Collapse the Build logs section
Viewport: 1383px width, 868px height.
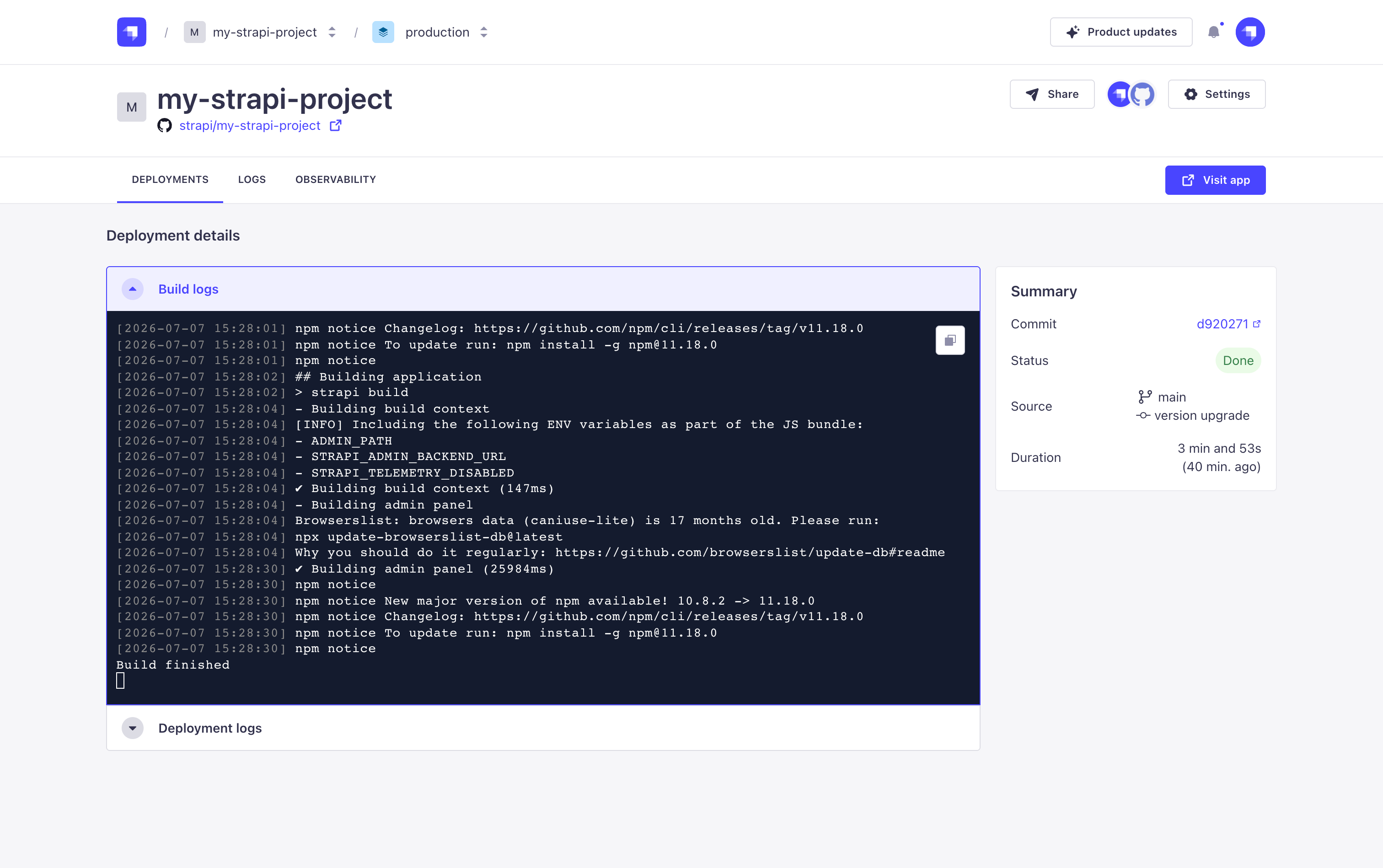(x=133, y=289)
